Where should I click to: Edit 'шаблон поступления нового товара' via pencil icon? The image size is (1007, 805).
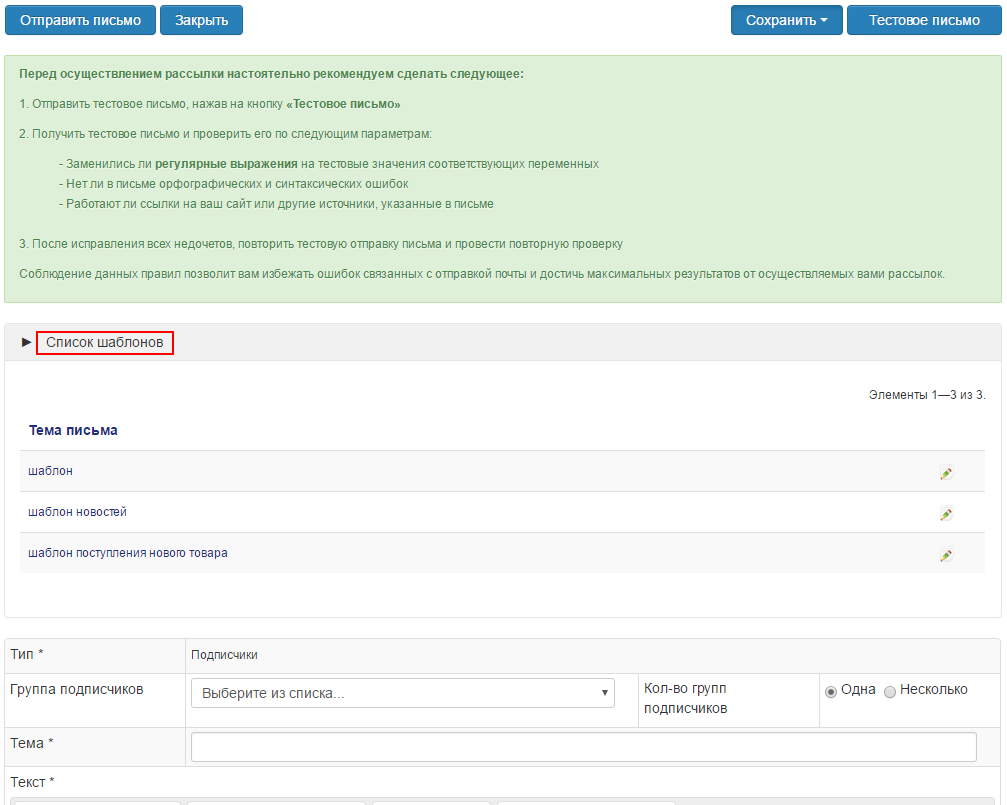946,555
